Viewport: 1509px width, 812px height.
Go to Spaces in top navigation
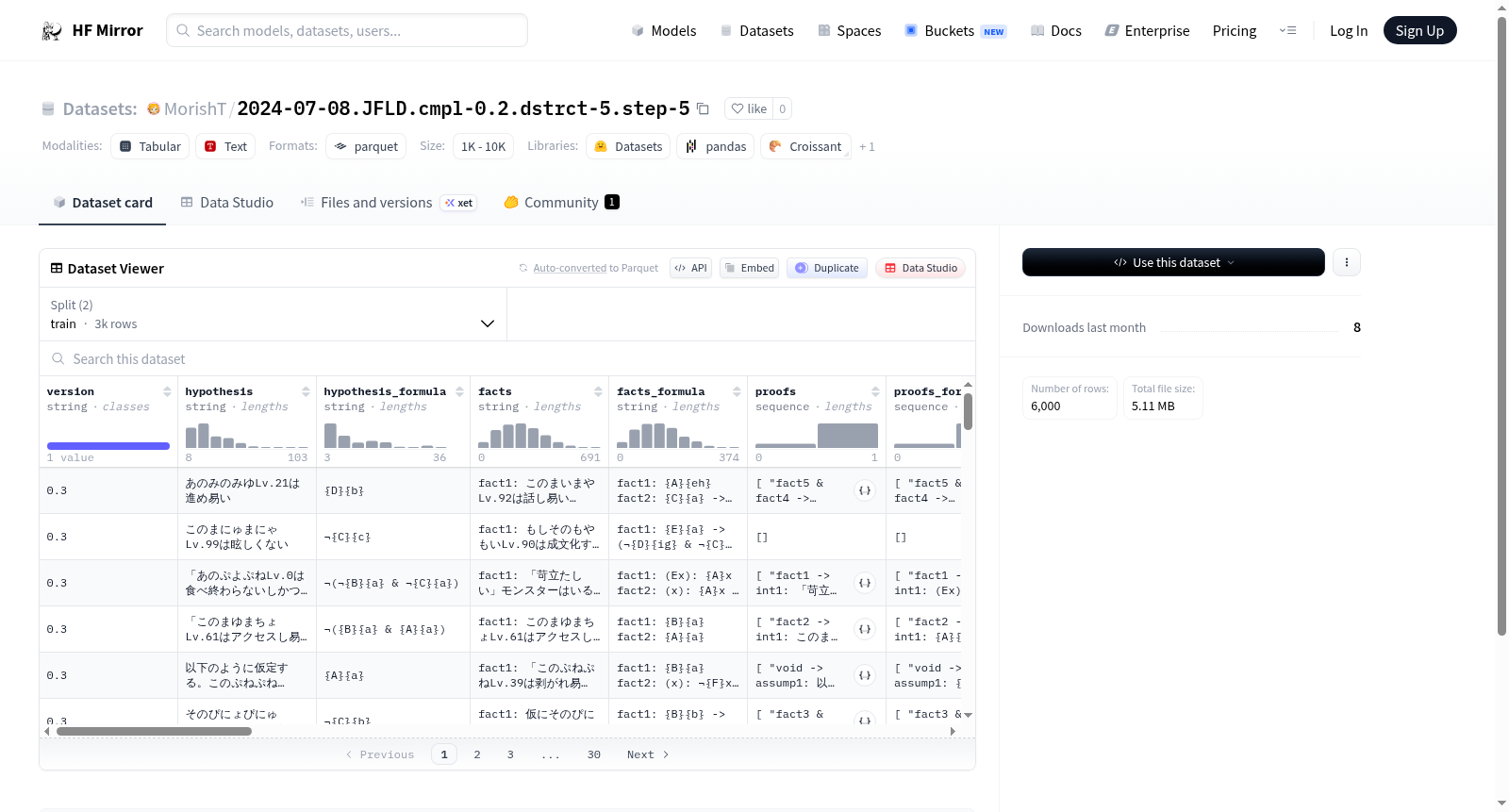tap(850, 30)
